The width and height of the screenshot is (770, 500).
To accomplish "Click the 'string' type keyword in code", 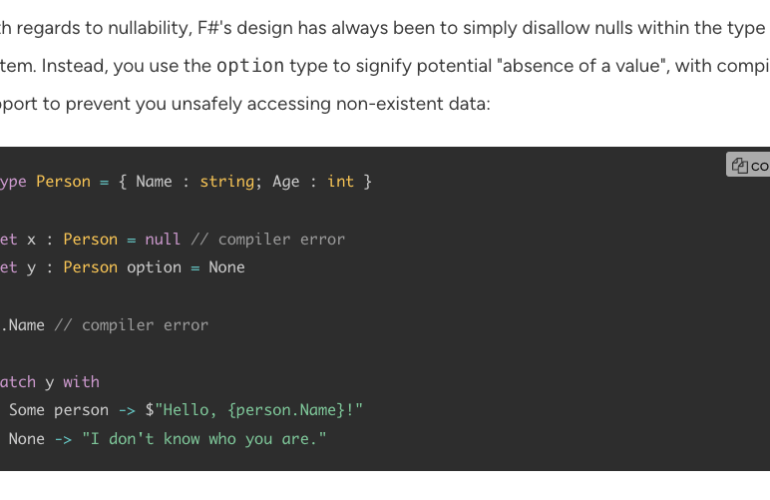I will pyautogui.click(x=227, y=181).
